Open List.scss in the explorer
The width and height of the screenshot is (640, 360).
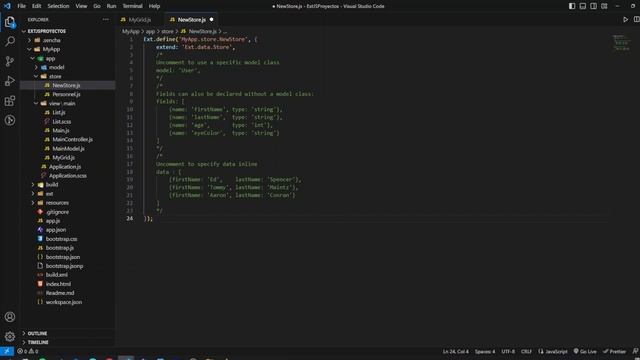pos(61,121)
